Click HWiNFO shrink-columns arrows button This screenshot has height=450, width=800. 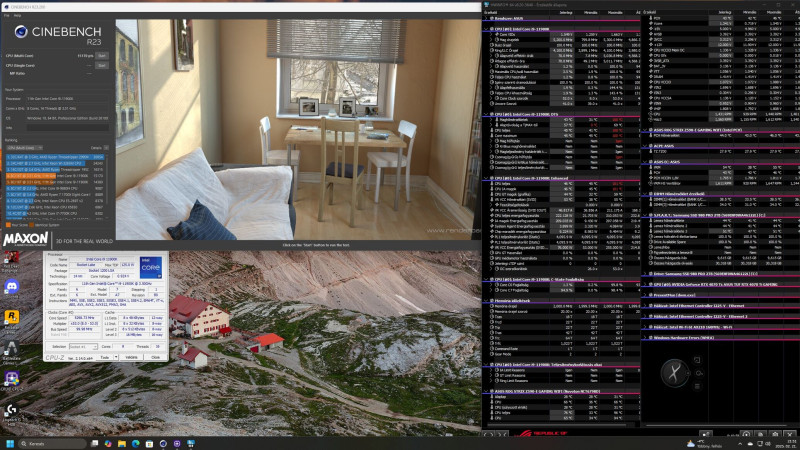click(503, 434)
